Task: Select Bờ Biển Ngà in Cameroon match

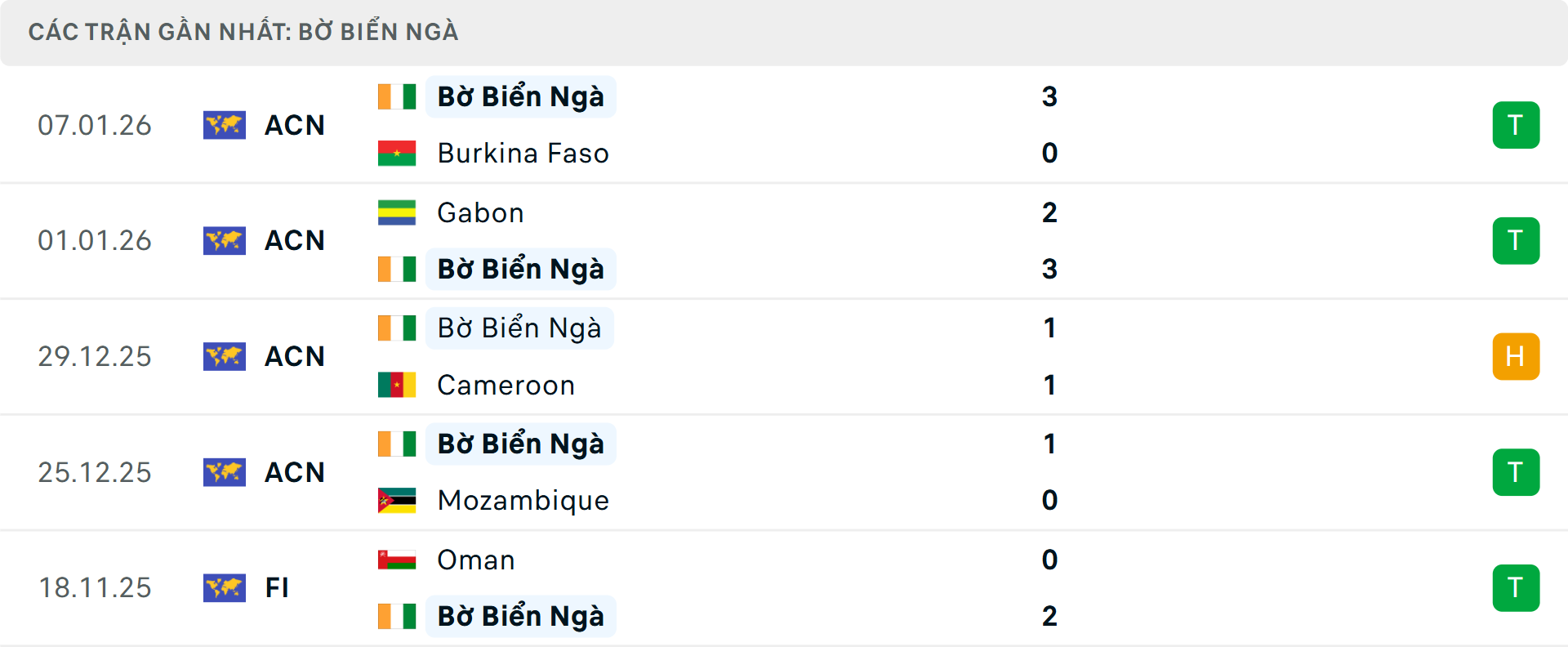Action: [519, 328]
